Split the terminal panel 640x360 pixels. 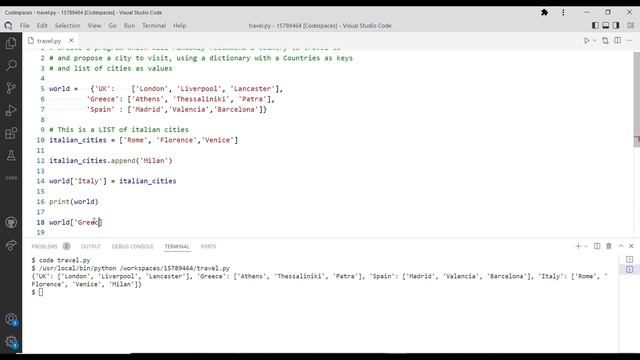597,246
